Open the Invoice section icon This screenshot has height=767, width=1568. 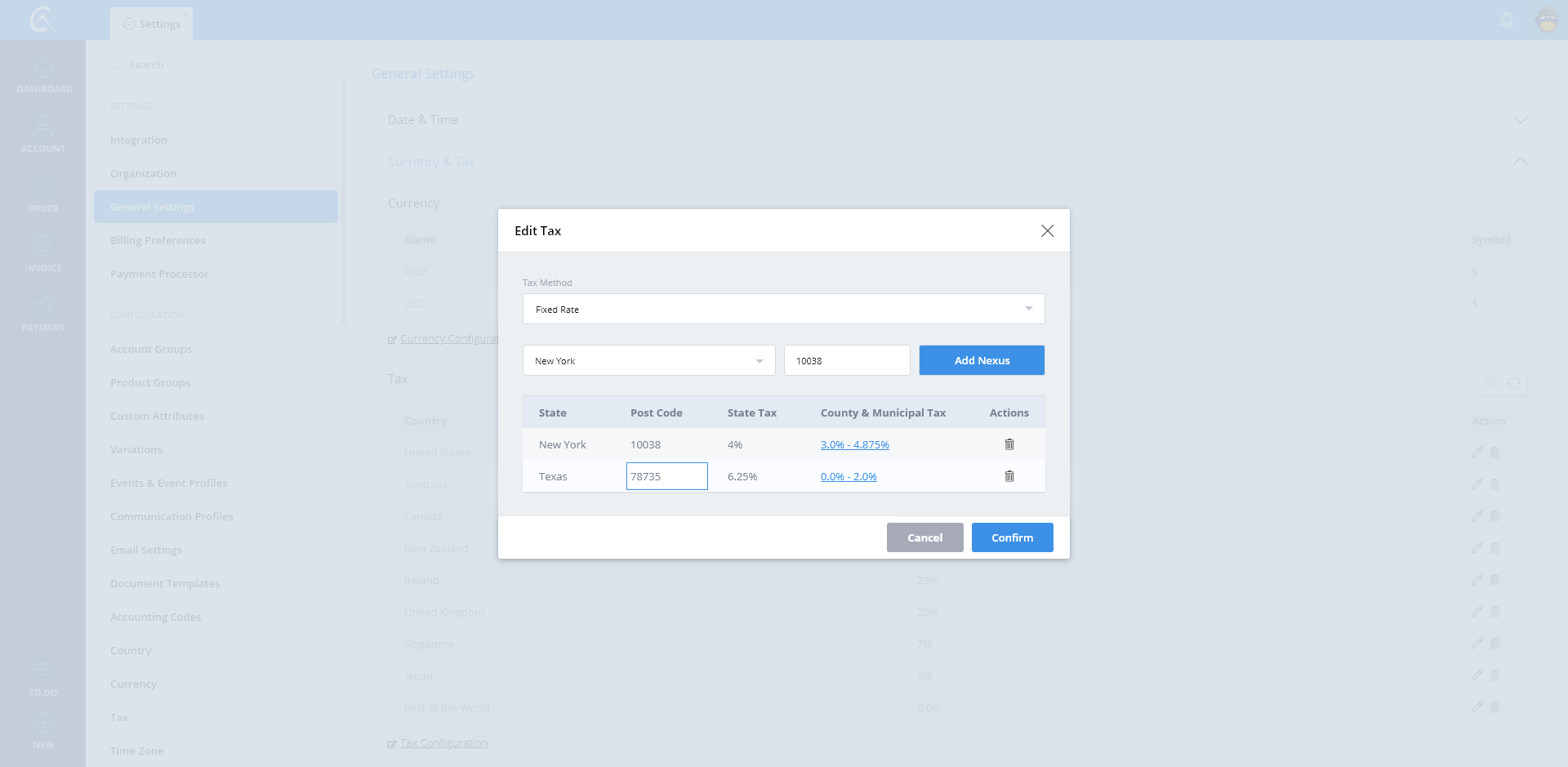tap(43, 254)
